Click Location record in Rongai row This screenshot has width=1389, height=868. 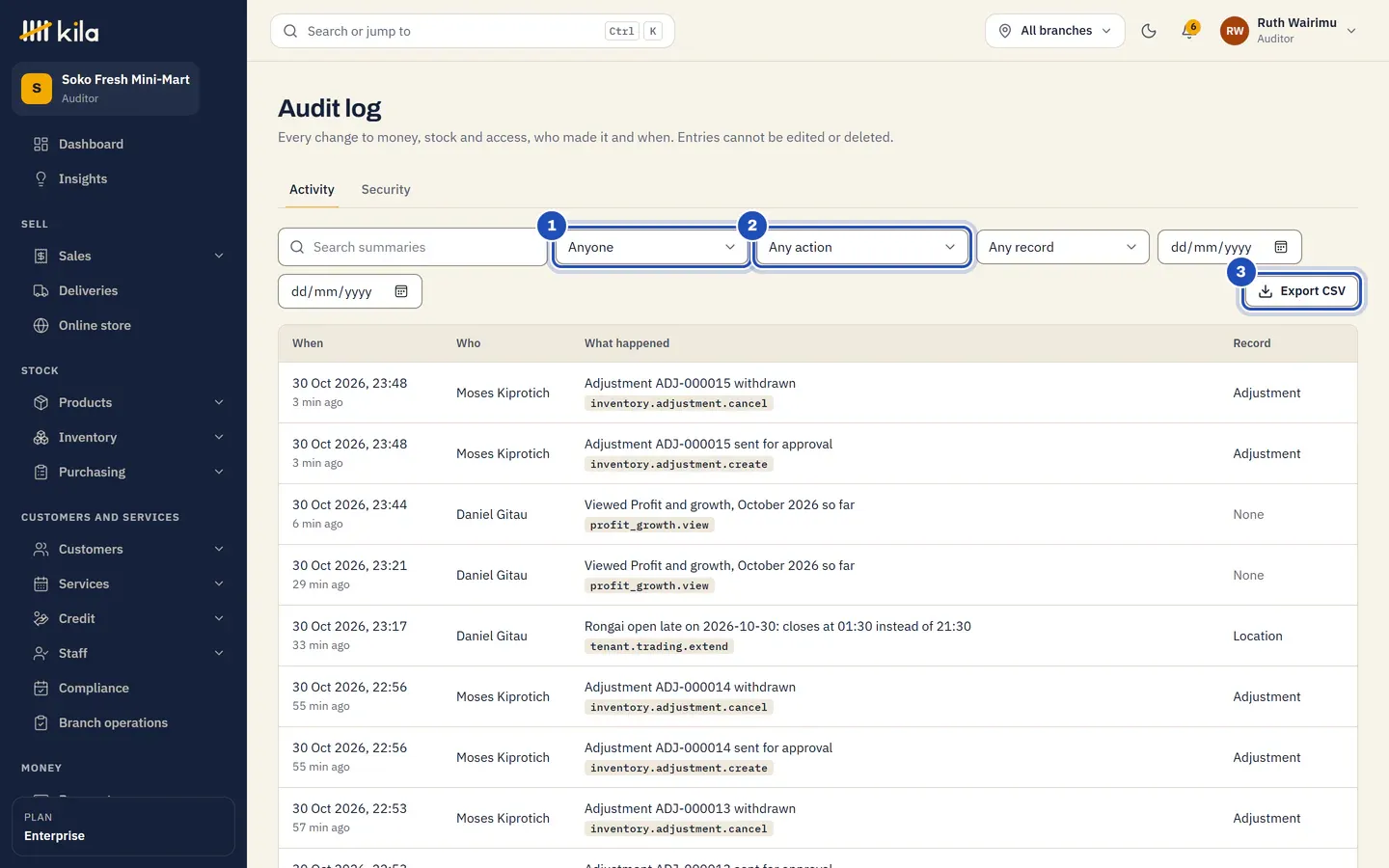(x=1258, y=636)
